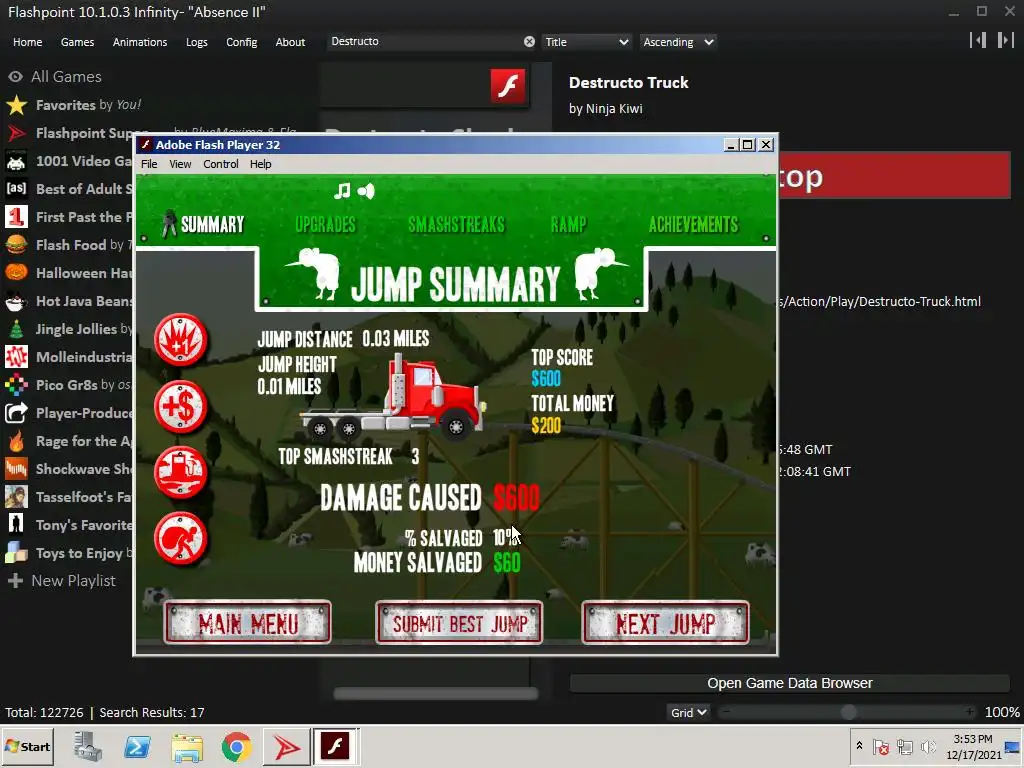Mute the game sound speaker icon
This screenshot has width=1024, height=768.
[366, 191]
